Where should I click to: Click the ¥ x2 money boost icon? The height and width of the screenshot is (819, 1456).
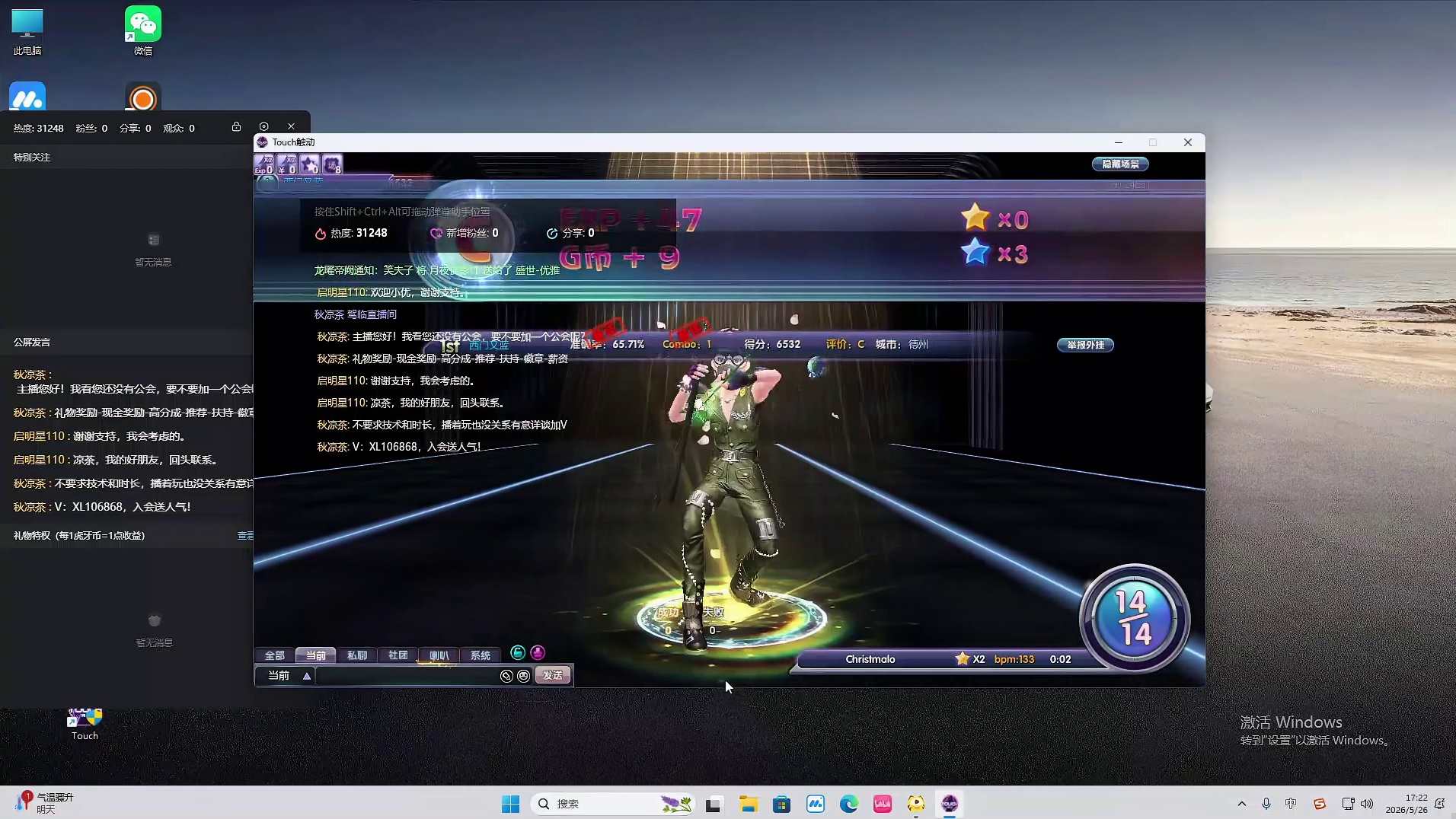pyautogui.click(x=287, y=164)
